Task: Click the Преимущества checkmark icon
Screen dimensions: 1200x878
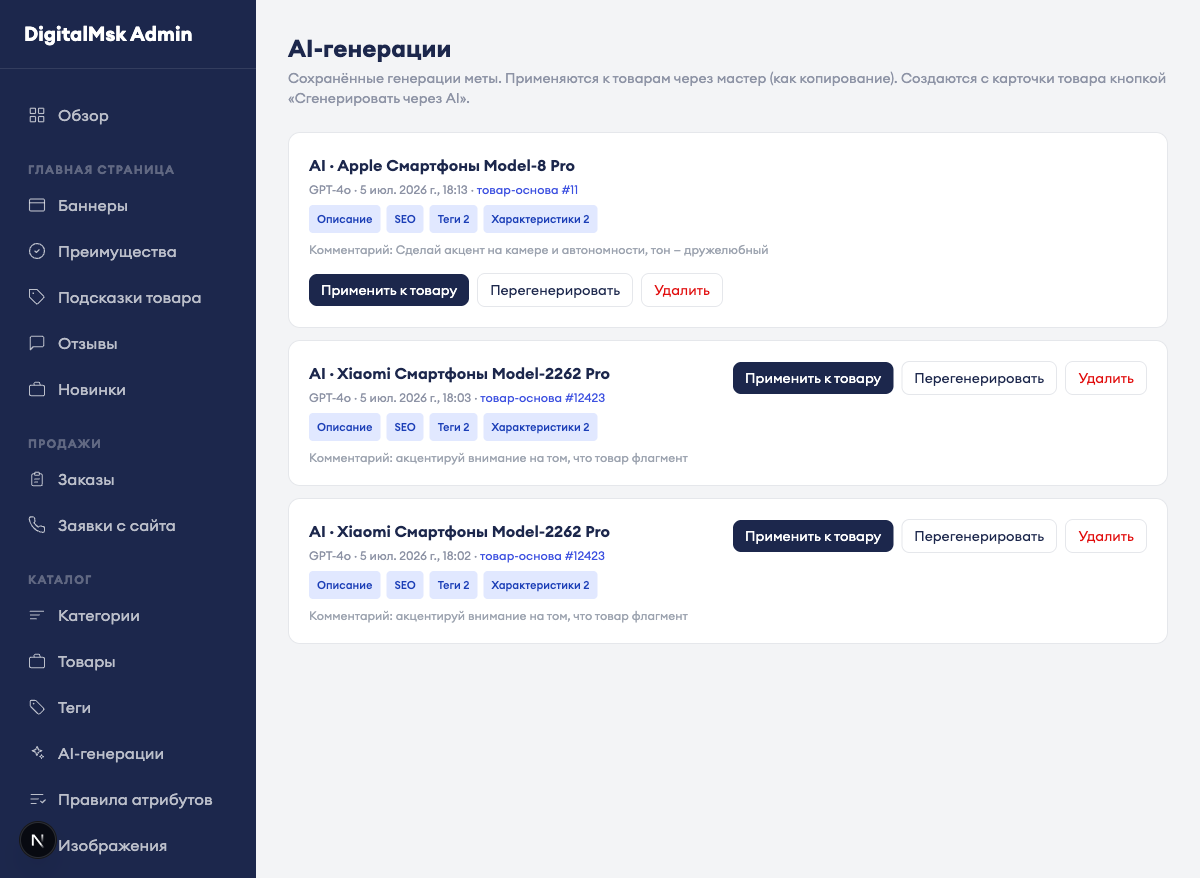Action: click(x=37, y=251)
